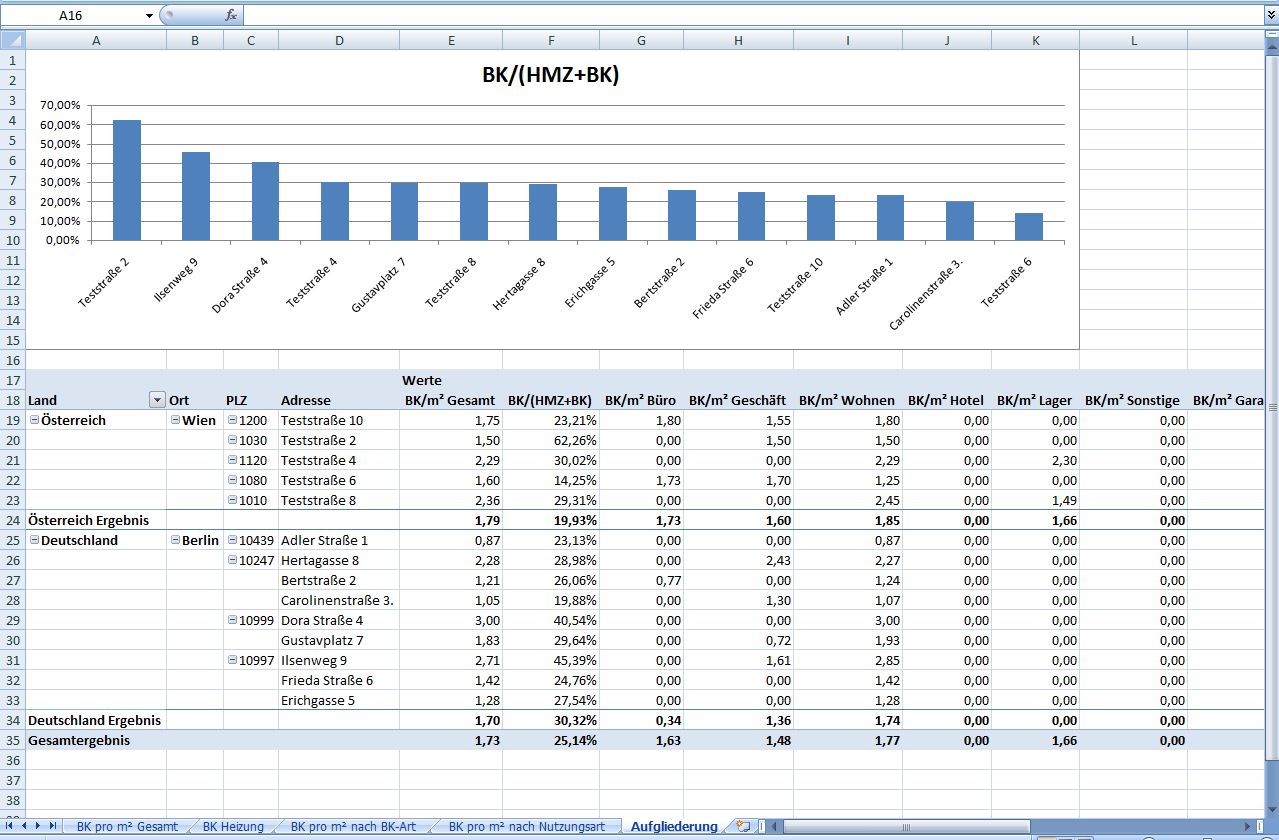Screen dimensions: 1279x840
Task: Collapse PLZ 10997 group
Action: (x=232, y=660)
